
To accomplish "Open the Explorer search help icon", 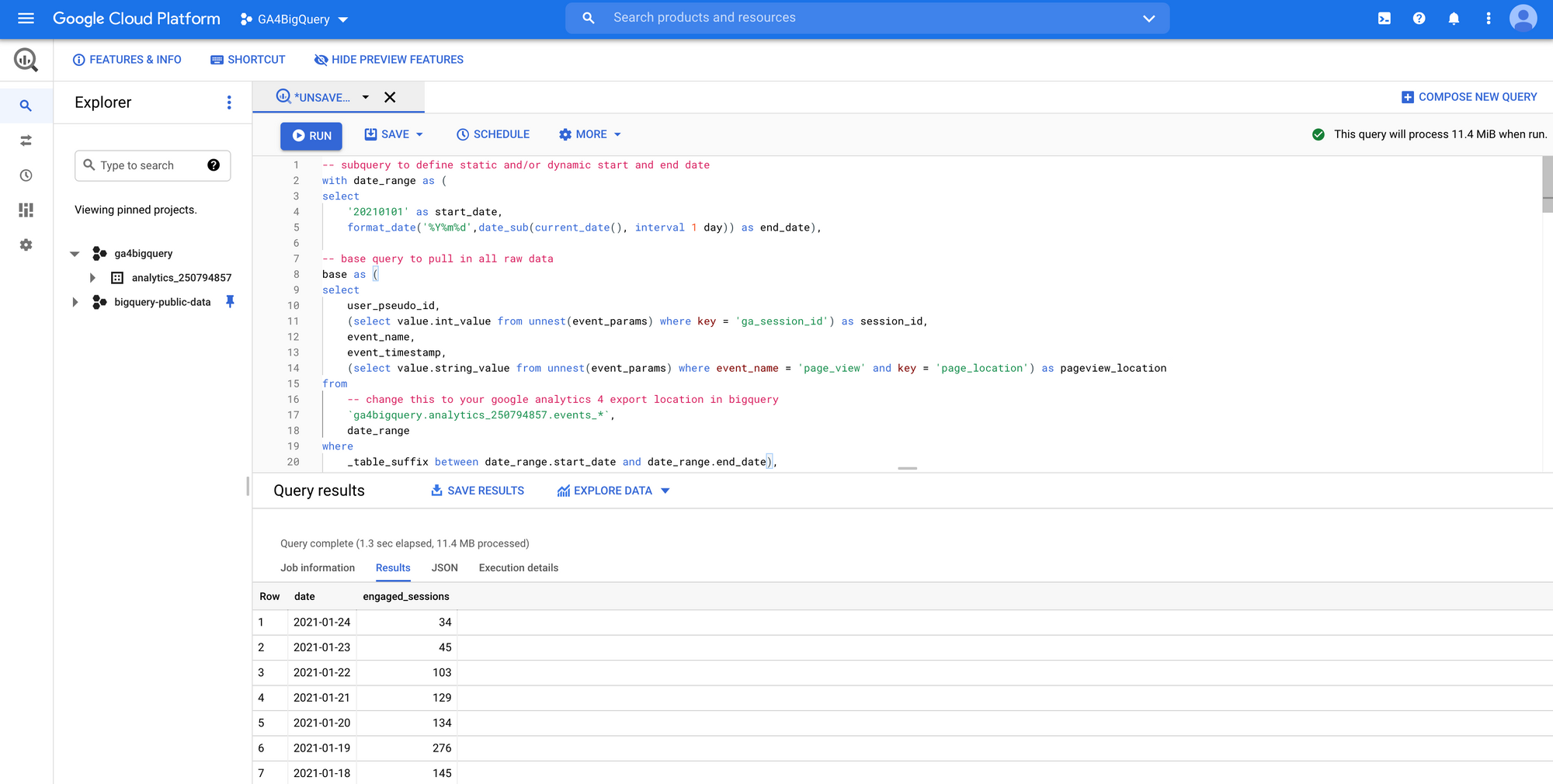I will pyautogui.click(x=214, y=165).
